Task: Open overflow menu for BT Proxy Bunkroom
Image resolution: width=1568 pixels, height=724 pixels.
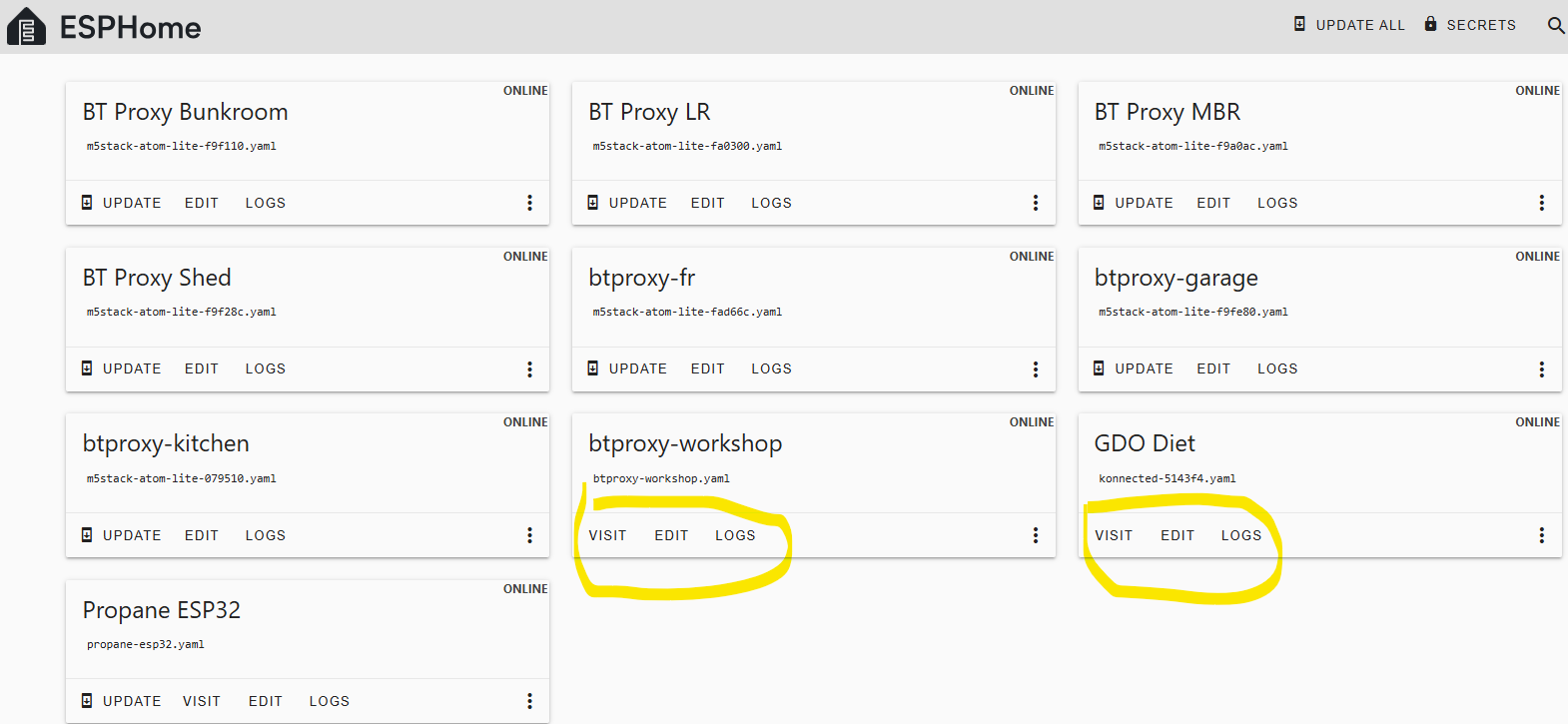Action: click(529, 203)
